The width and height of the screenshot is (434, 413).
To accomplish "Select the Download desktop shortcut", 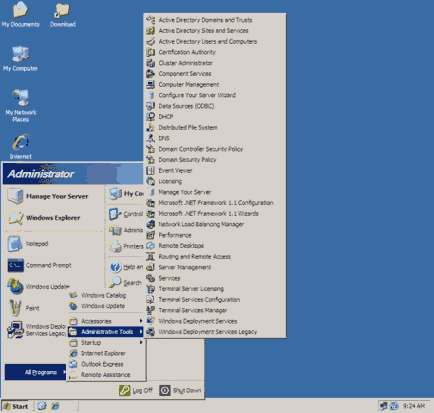I will [63, 15].
